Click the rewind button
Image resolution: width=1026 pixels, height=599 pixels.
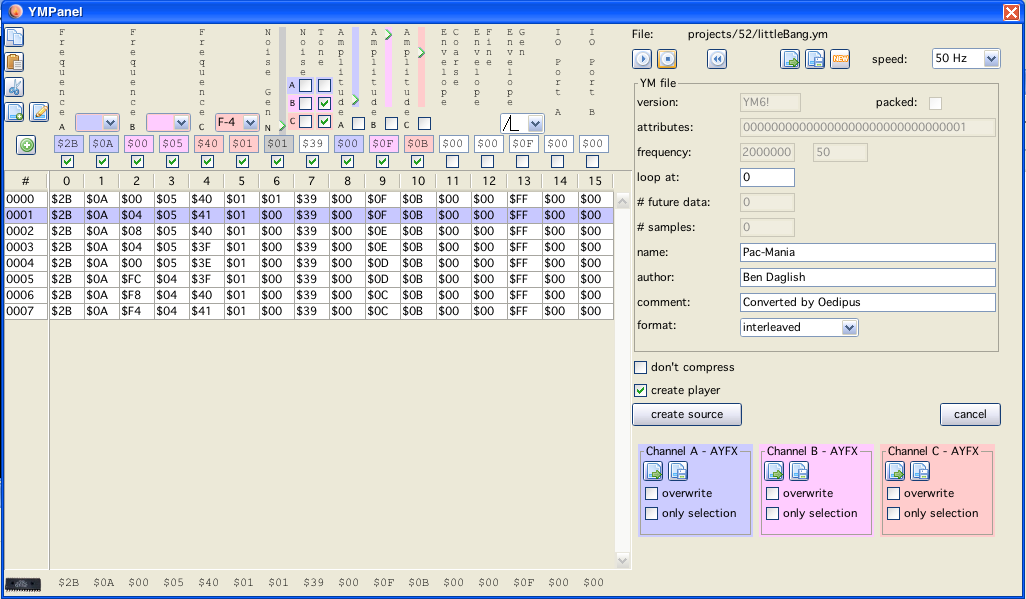point(717,59)
